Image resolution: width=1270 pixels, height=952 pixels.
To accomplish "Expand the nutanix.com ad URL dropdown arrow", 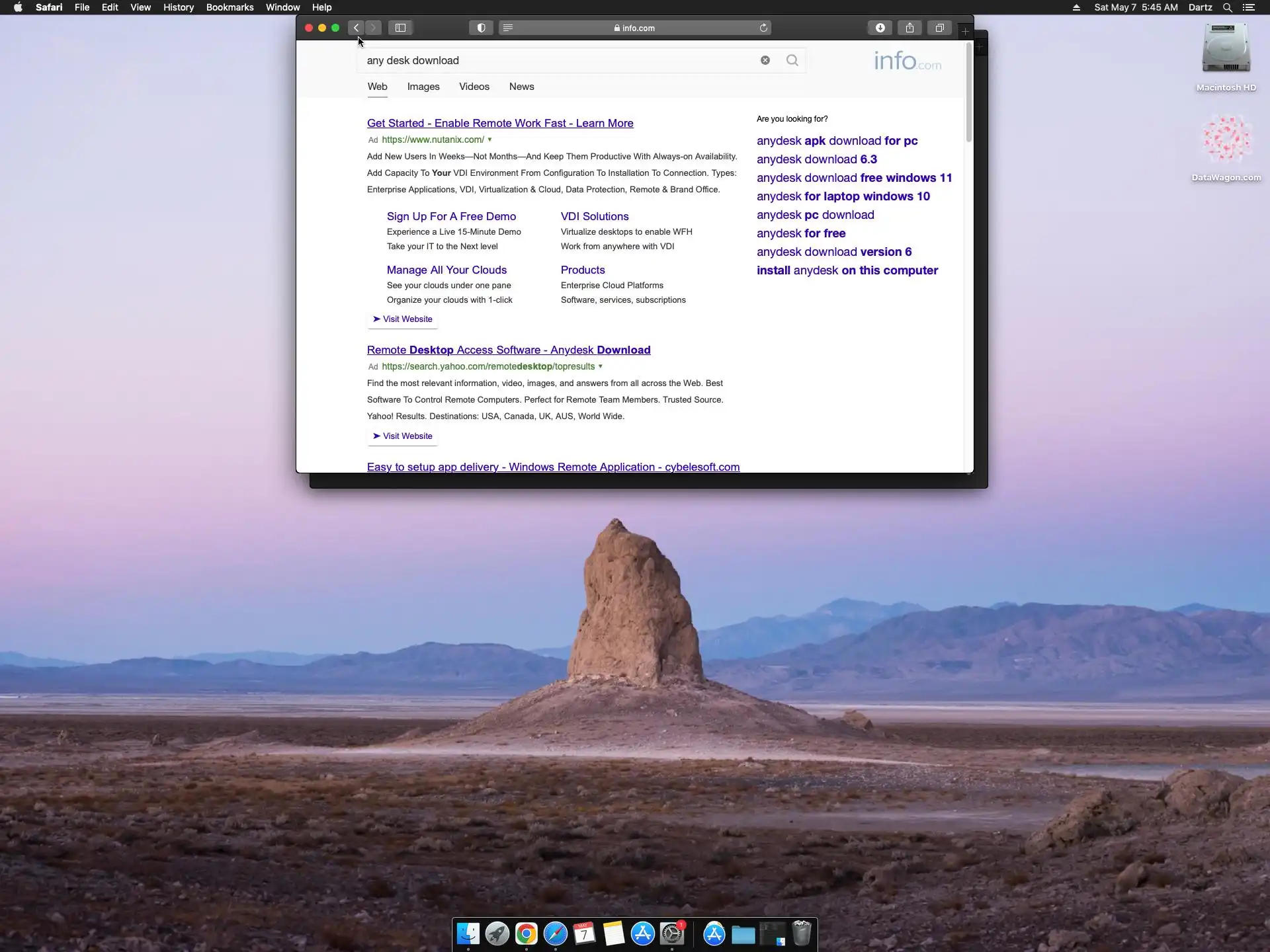I will (x=489, y=139).
